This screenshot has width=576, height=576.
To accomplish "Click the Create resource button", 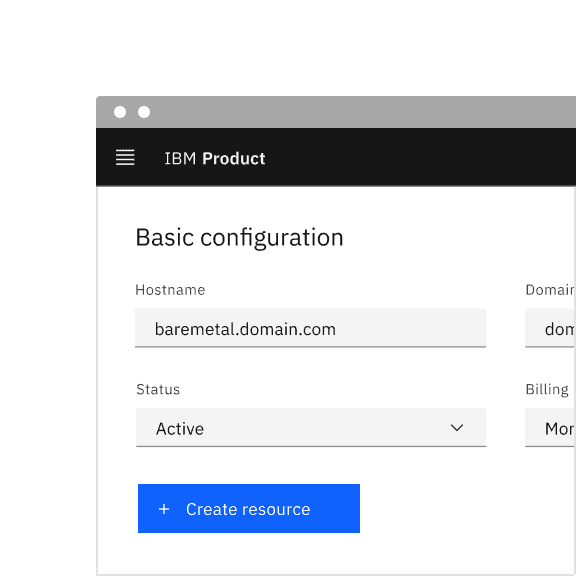I will (249, 508).
